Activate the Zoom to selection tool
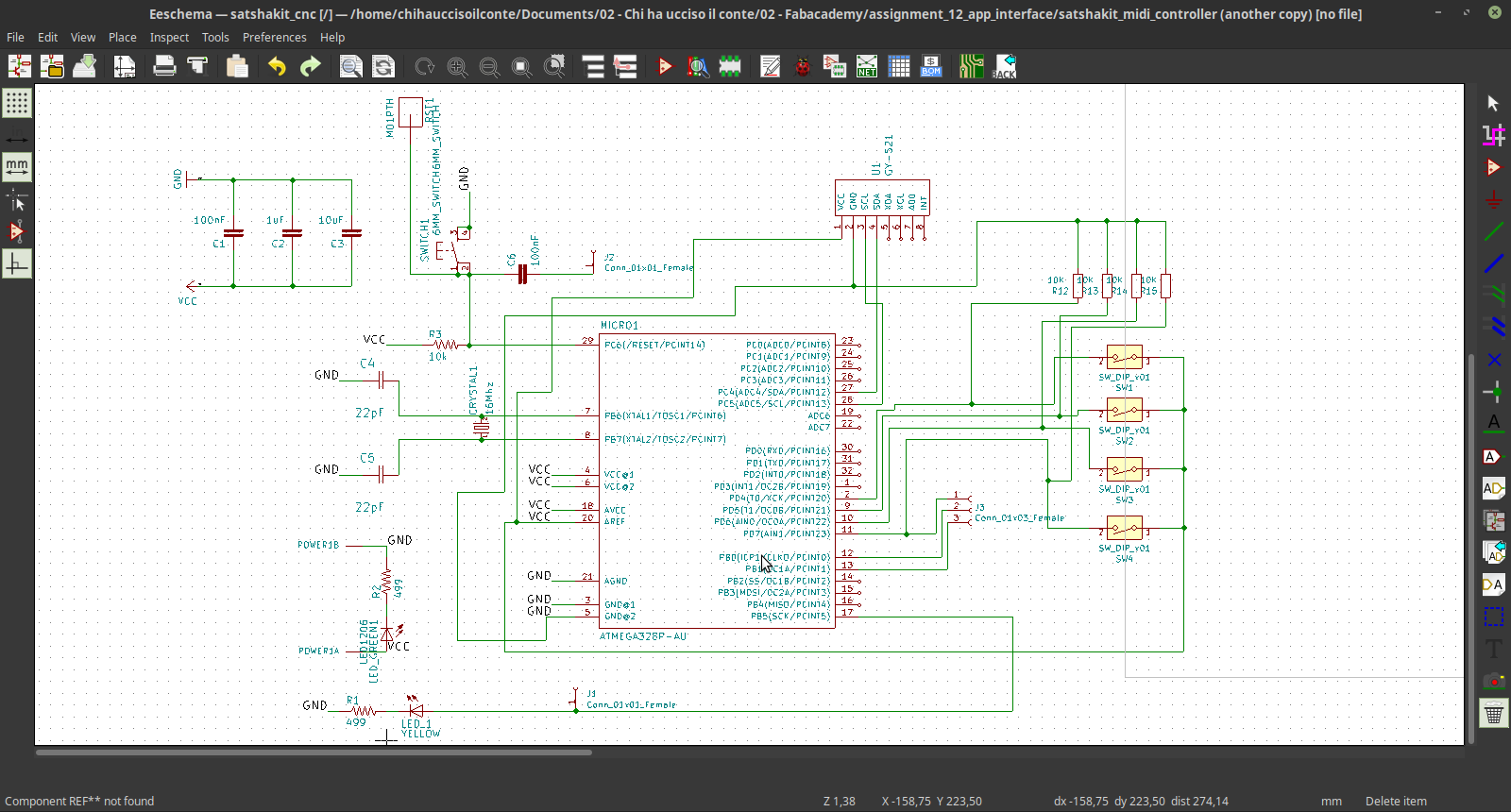Image resolution: width=1511 pixels, height=812 pixels. [x=554, y=66]
